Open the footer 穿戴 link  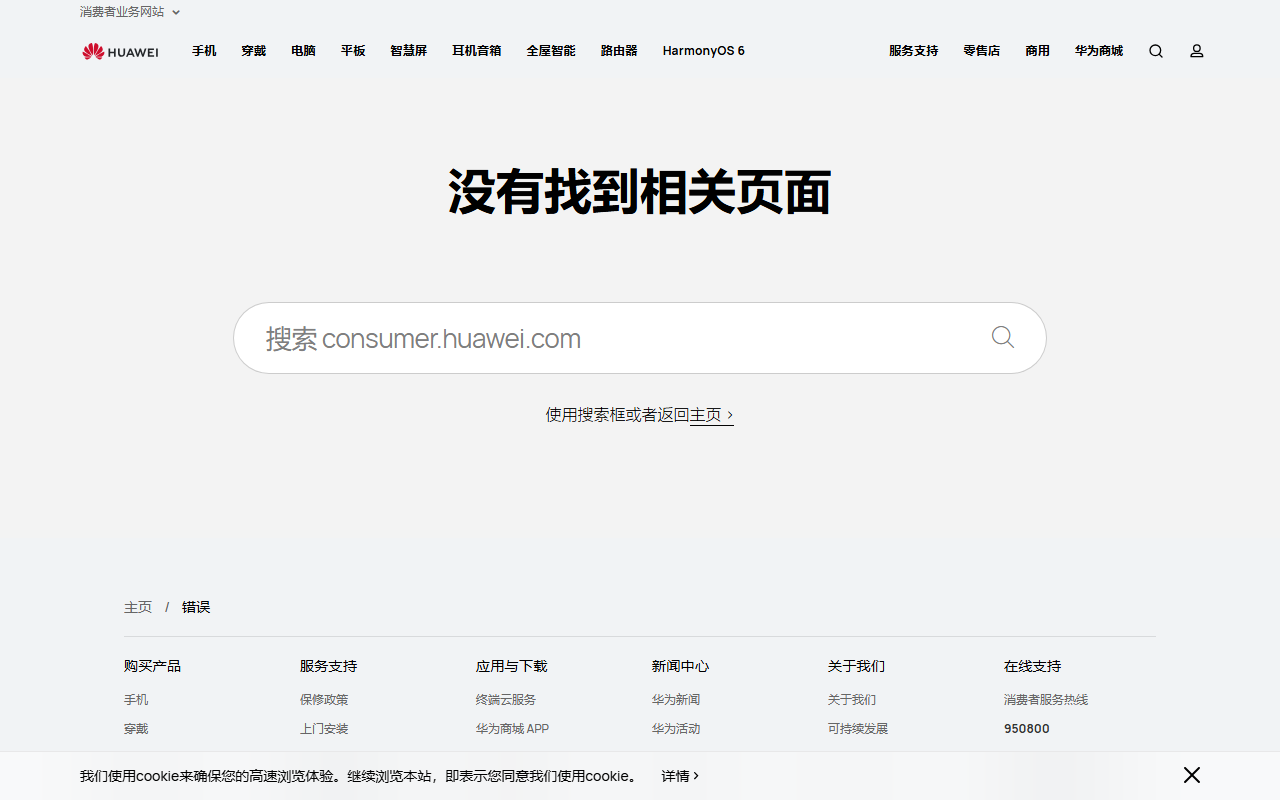point(136,729)
